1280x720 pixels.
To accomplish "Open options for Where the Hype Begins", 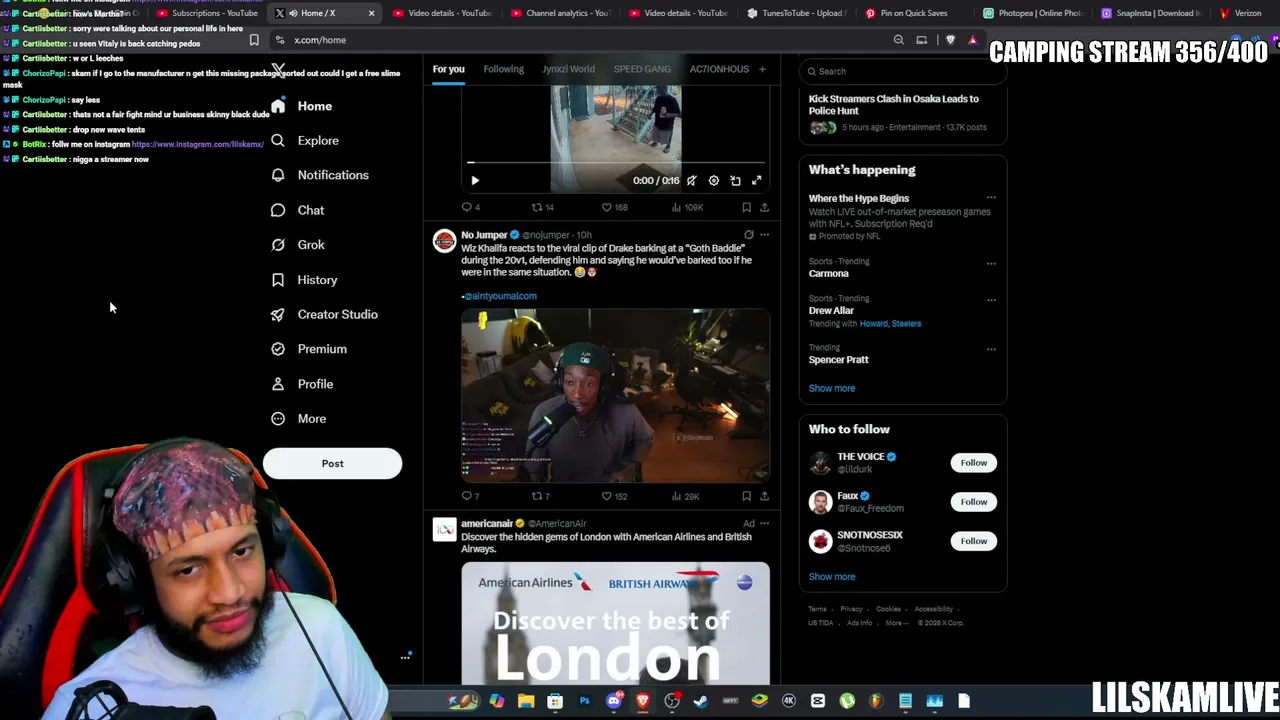I will 991,198.
